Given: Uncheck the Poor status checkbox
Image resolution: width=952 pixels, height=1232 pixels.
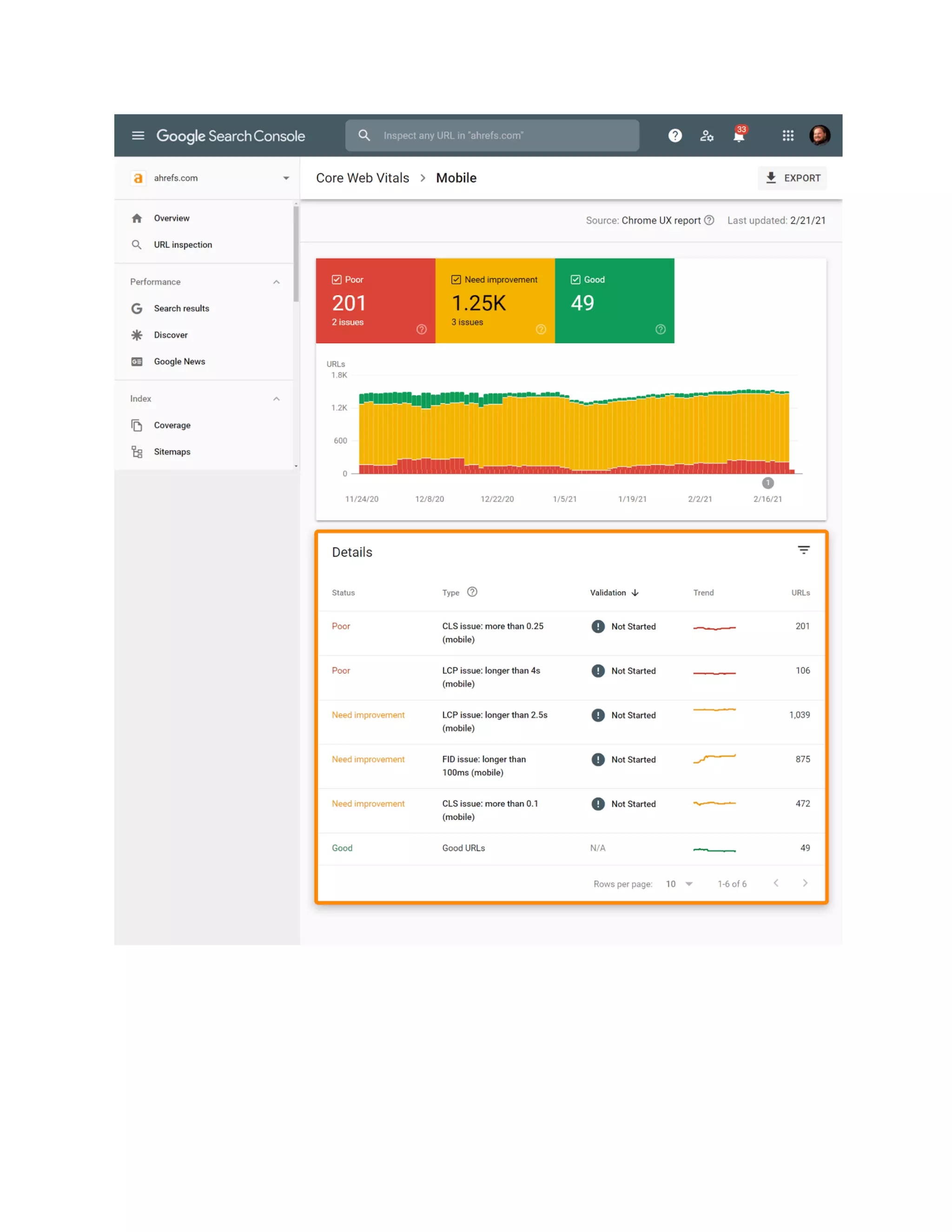Looking at the screenshot, I should (x=337, y=280).
